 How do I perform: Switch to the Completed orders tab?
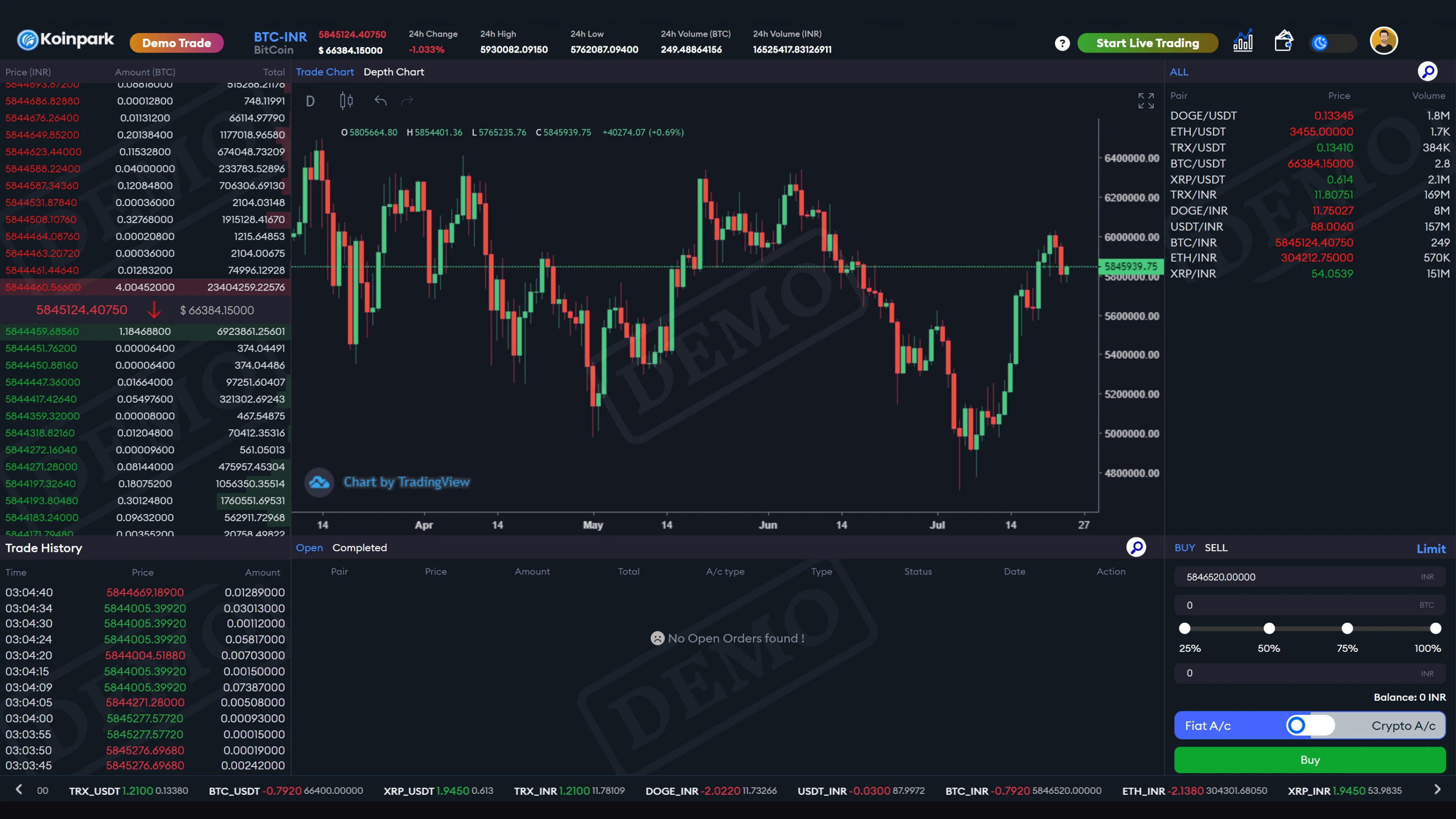pos(360,547)
